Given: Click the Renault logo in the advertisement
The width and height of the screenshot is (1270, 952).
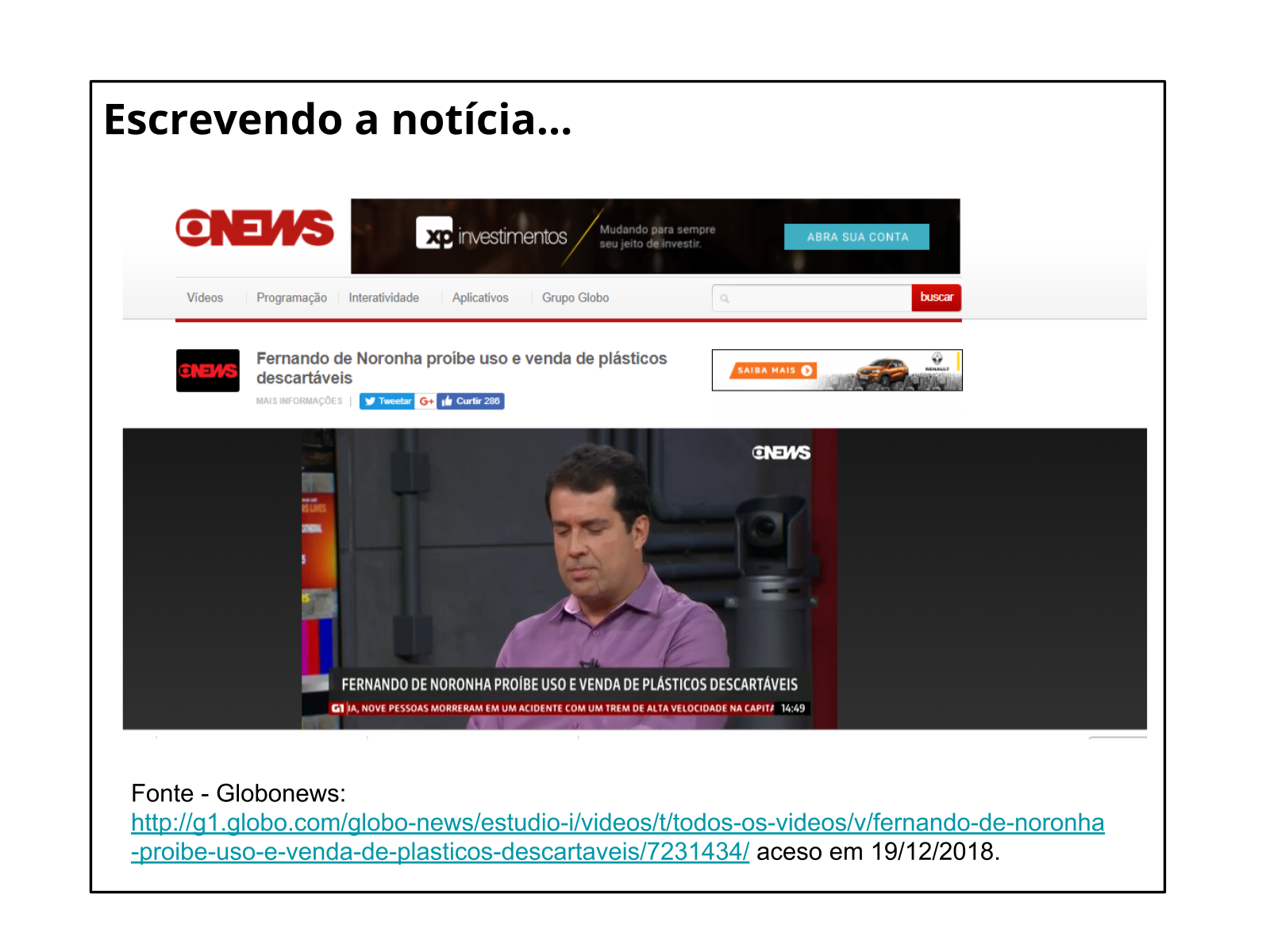Looking at the screenshot, I should [937, 359].
